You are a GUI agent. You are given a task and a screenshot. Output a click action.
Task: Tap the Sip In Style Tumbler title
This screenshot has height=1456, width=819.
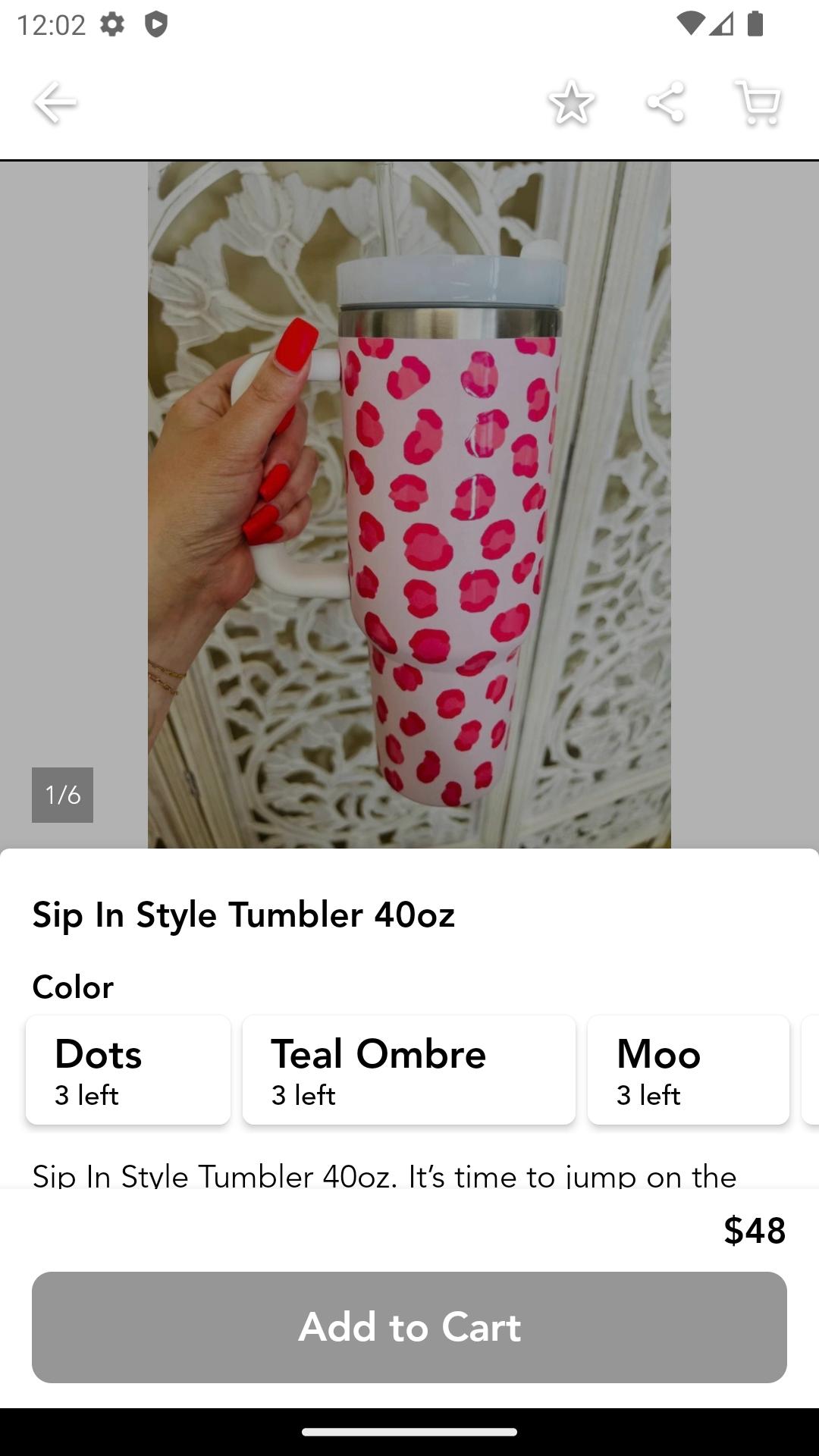tap(243, 915)
